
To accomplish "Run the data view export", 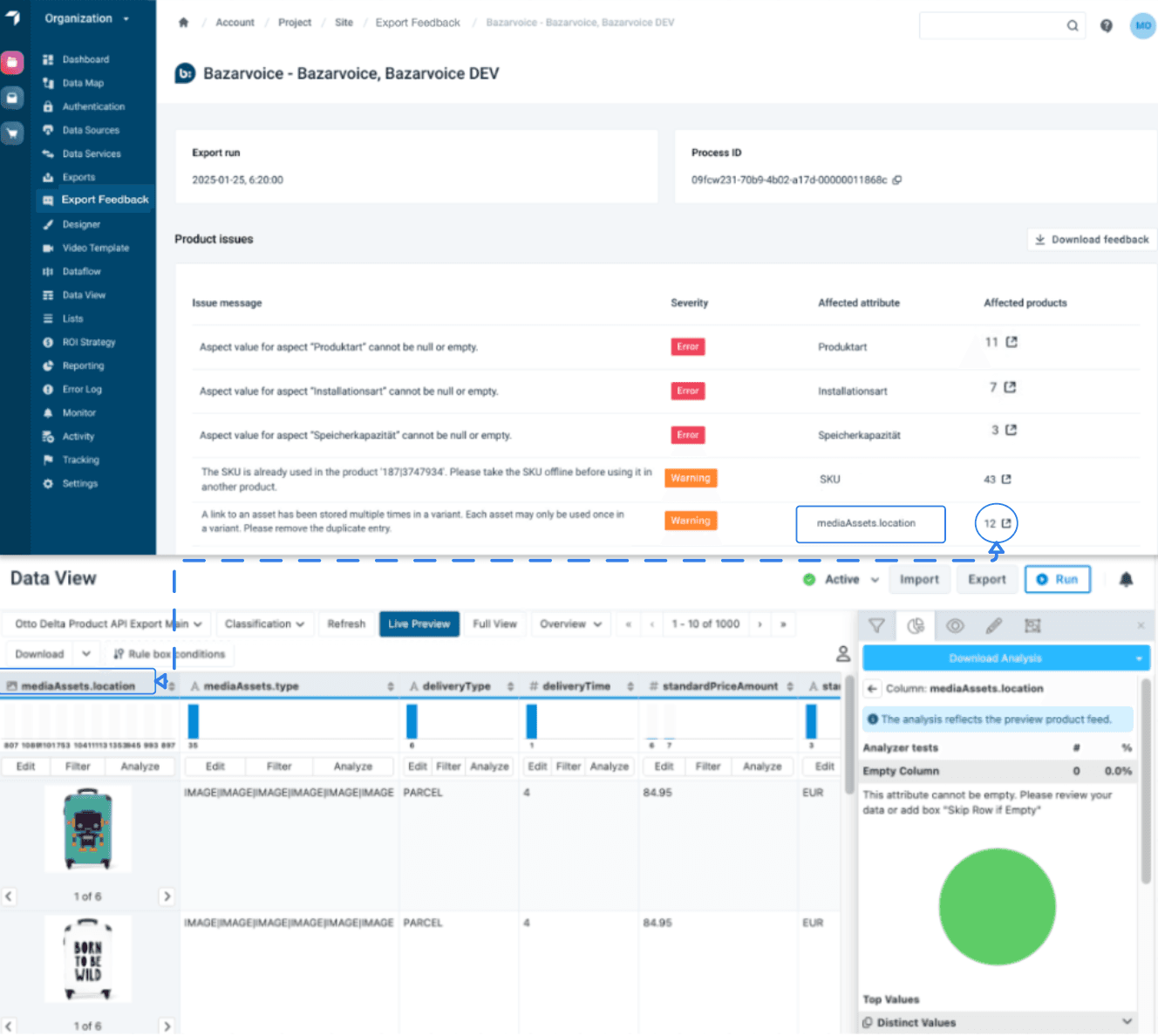I will pyautogui.click(x=1058, y=579).
